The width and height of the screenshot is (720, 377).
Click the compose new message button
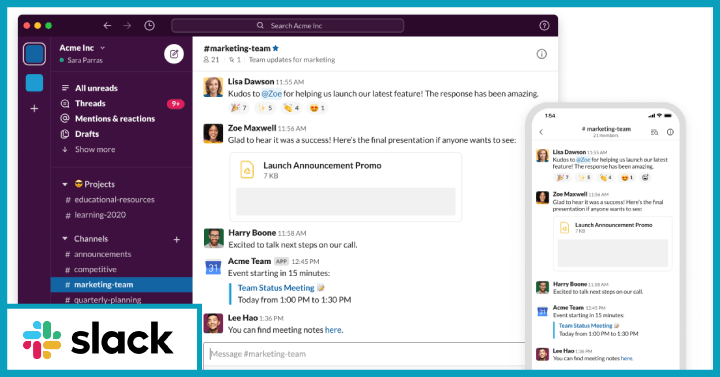[174, 54]
